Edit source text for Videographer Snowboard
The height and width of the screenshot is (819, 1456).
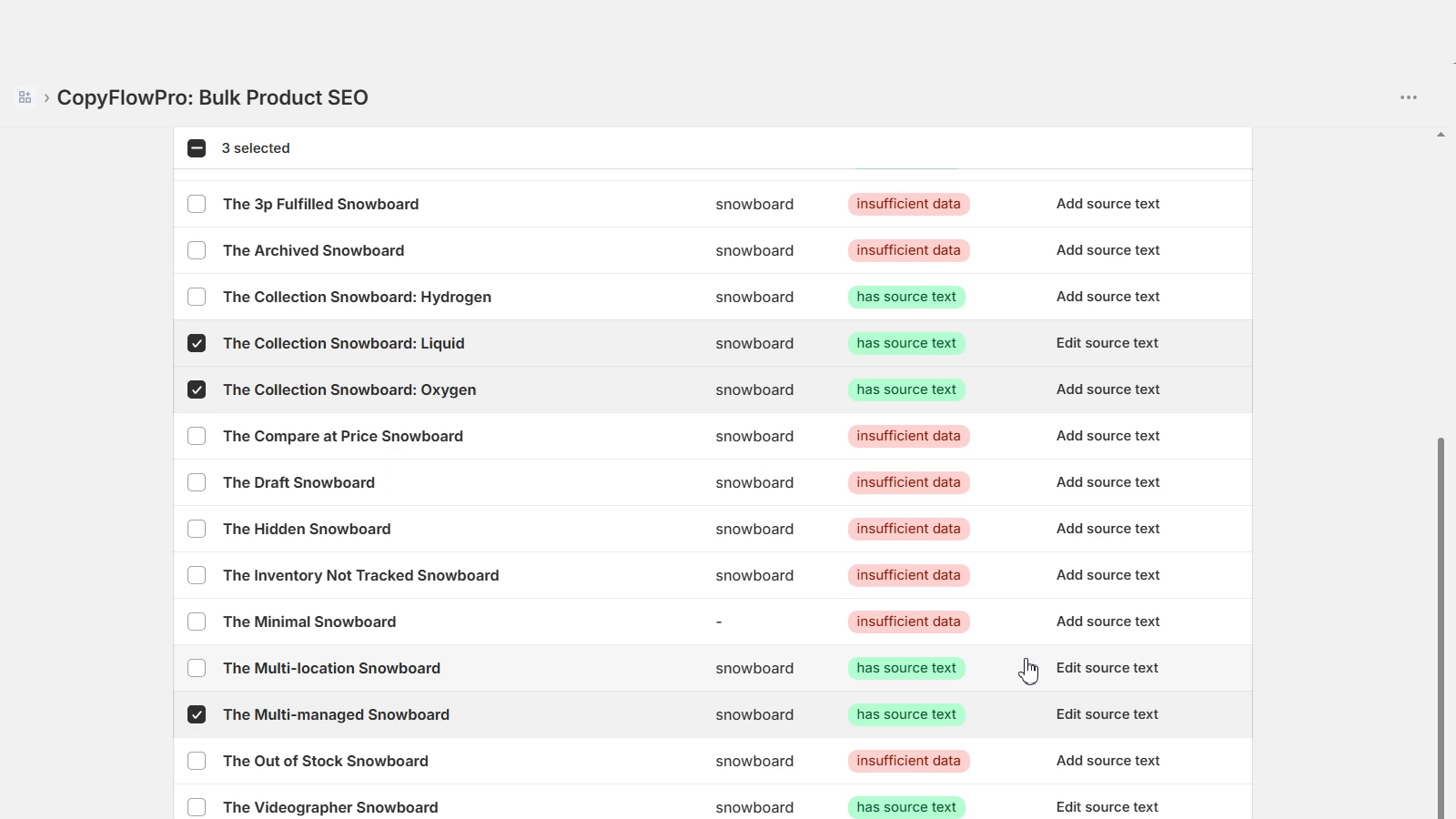pyautogui.click(x=1107, y=807)
